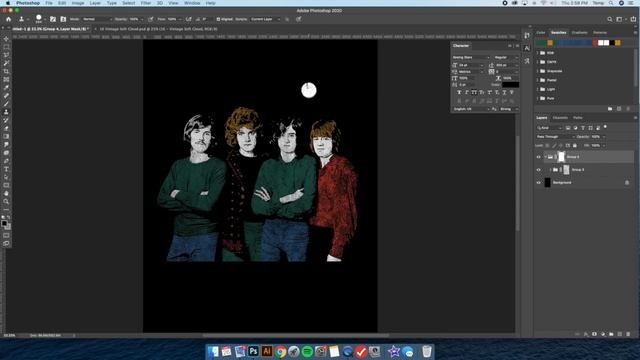Viewport: 640px width, 360px height.
Task: Select the Rectangular Marquee tool
Action: [x=6, y=47]
